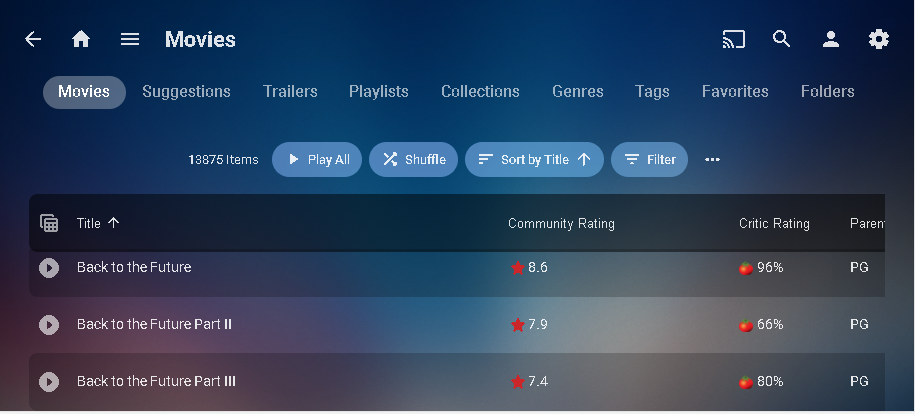Open the Filter options button

click(649, 159)
